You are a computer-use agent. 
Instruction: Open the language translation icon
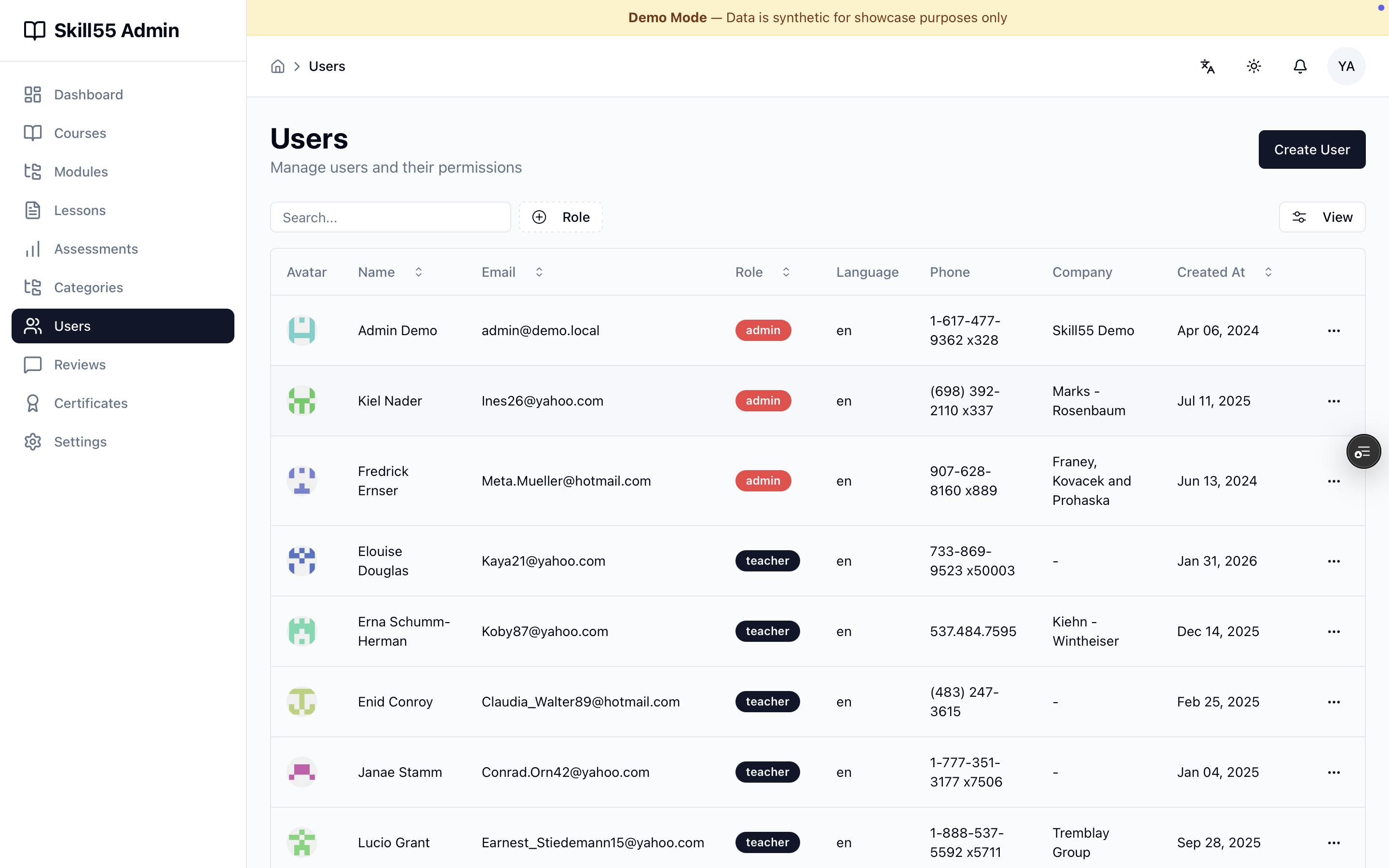coord(1208,66)
